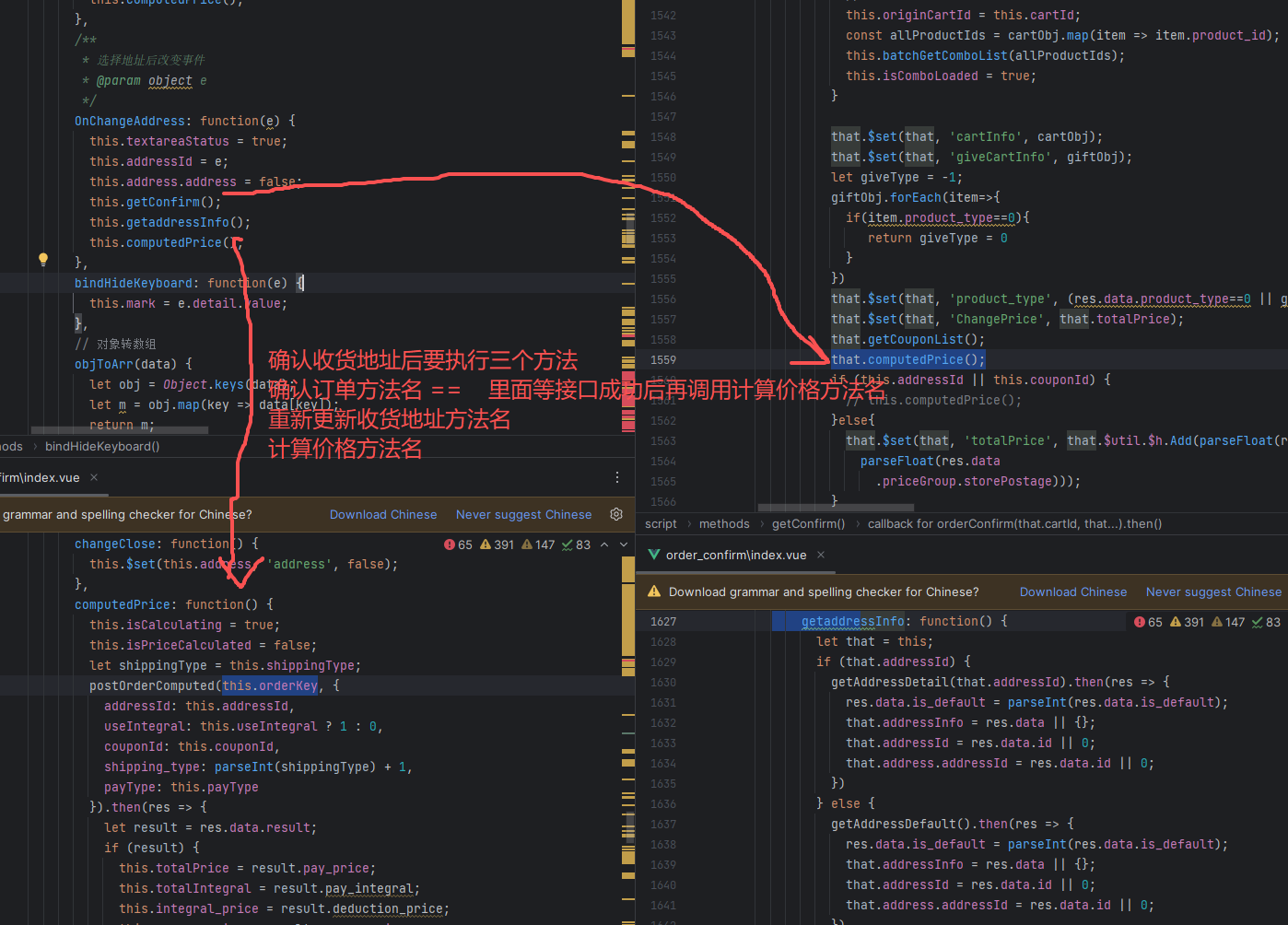Click the computedPrice function declaration
The height and width of the screenshot is (925, 1288).
pyautogui.click(x=174, y=604)
